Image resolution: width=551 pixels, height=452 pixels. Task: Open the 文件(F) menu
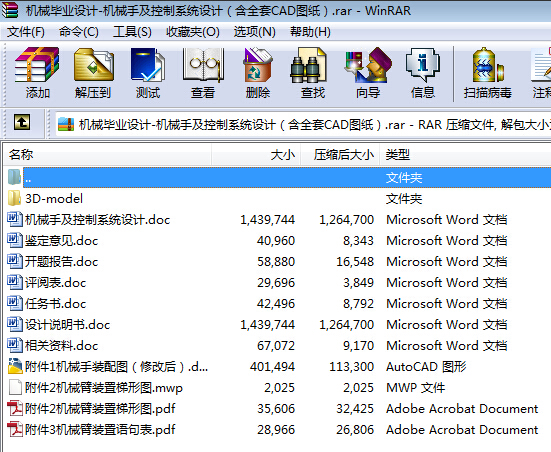coord(26,32)
